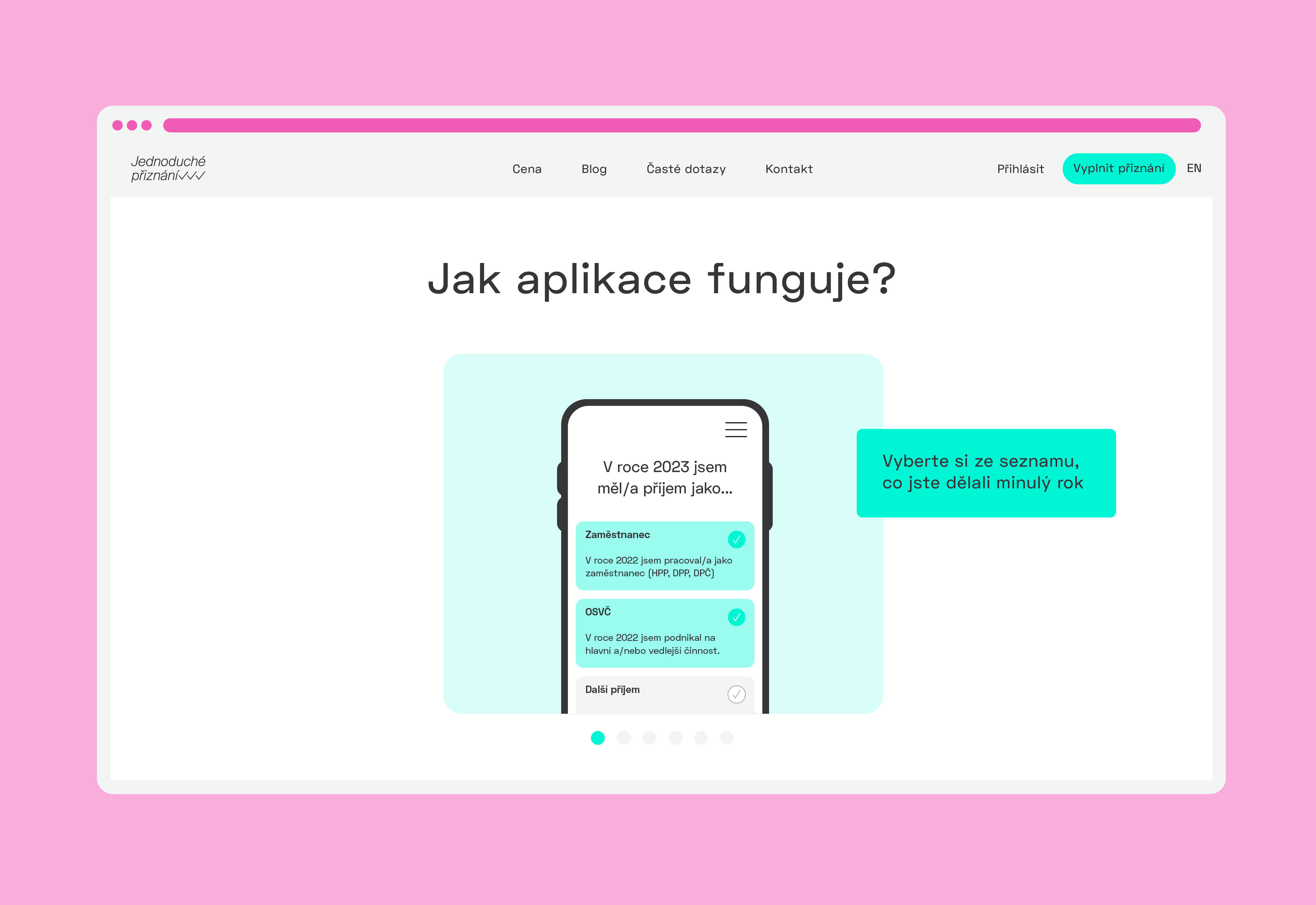
Task: Open the hamburger menu on the phone mockup
Action: (x=735, y=429)
